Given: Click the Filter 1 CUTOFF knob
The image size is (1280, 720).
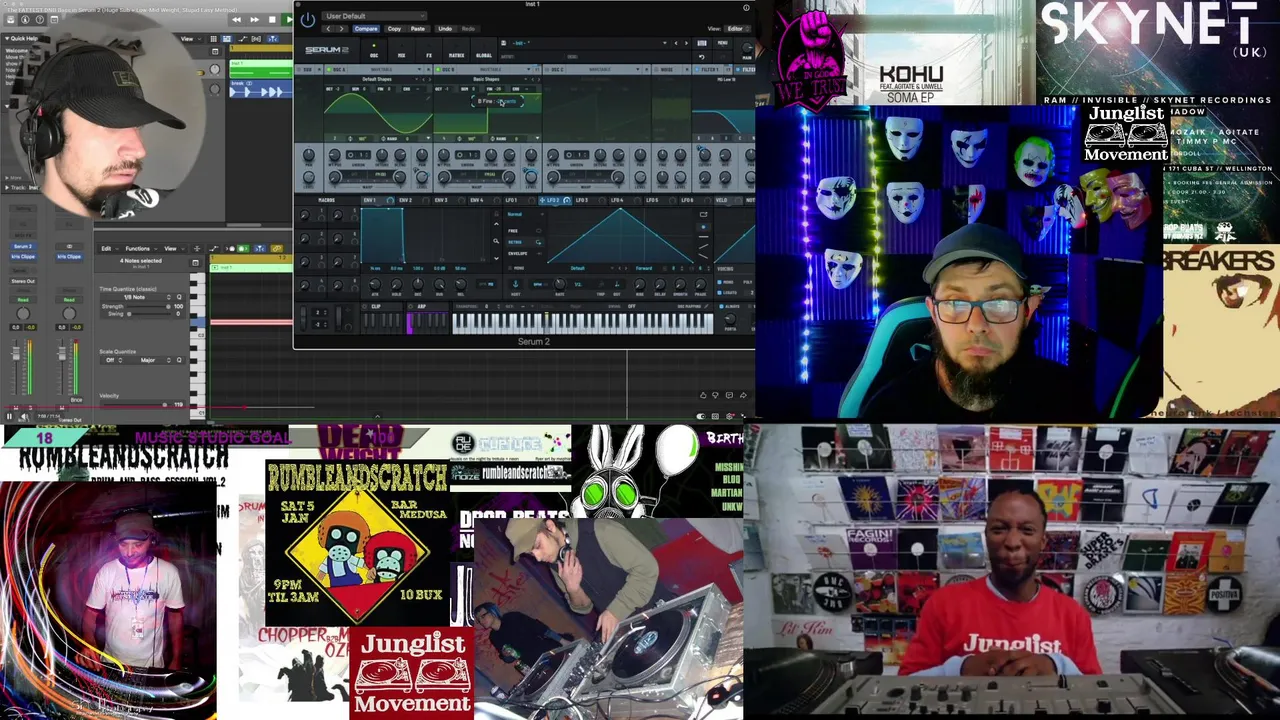Looking at the screenshot, I should click(x=705, y=155).
